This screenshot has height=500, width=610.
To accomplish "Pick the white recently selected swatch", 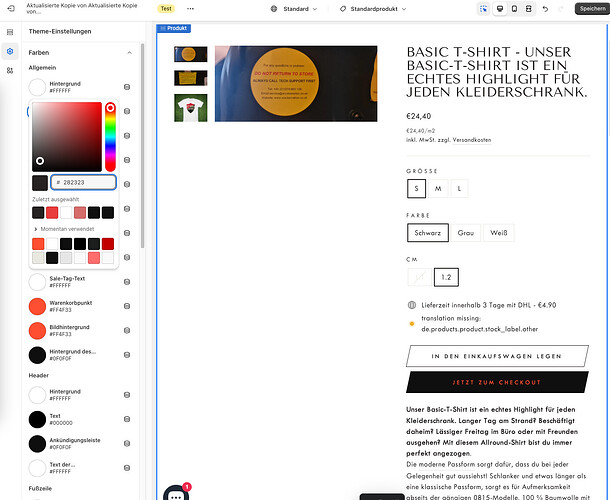I will [x=66, y=212].
